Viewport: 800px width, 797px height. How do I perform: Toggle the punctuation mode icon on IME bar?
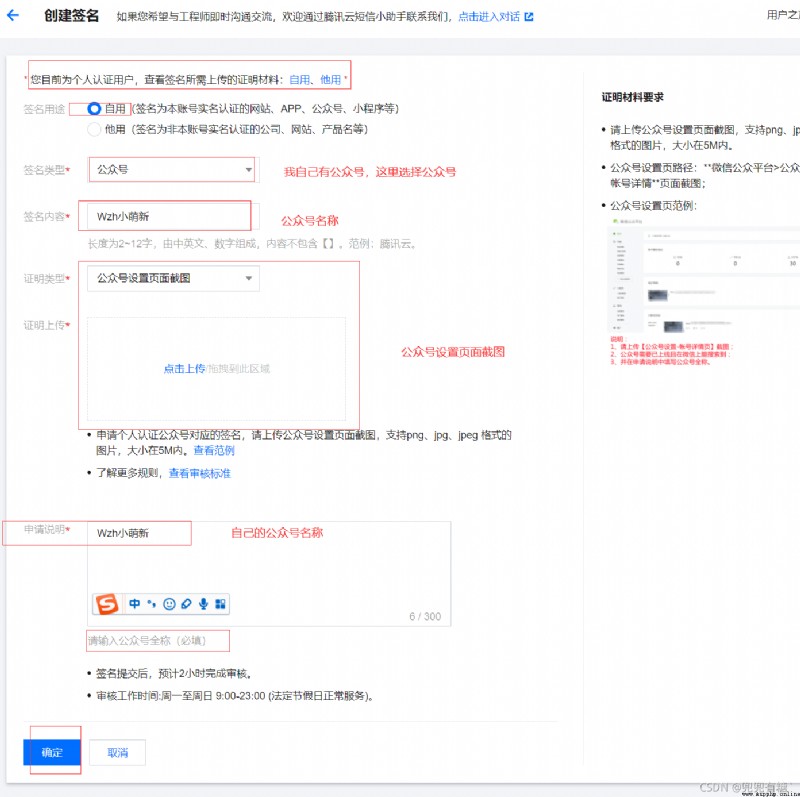(152, 604)
